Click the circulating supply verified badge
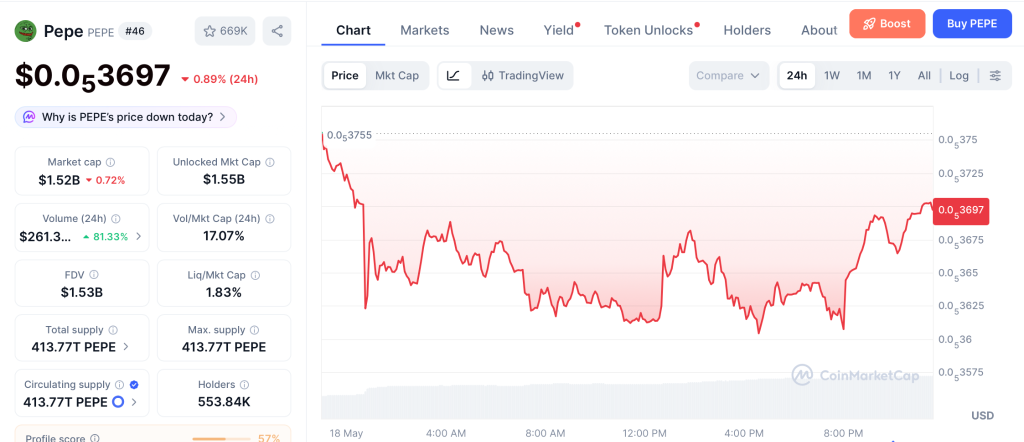The width and height of the screenshot is (1024, 442). [x=134, y=385]
